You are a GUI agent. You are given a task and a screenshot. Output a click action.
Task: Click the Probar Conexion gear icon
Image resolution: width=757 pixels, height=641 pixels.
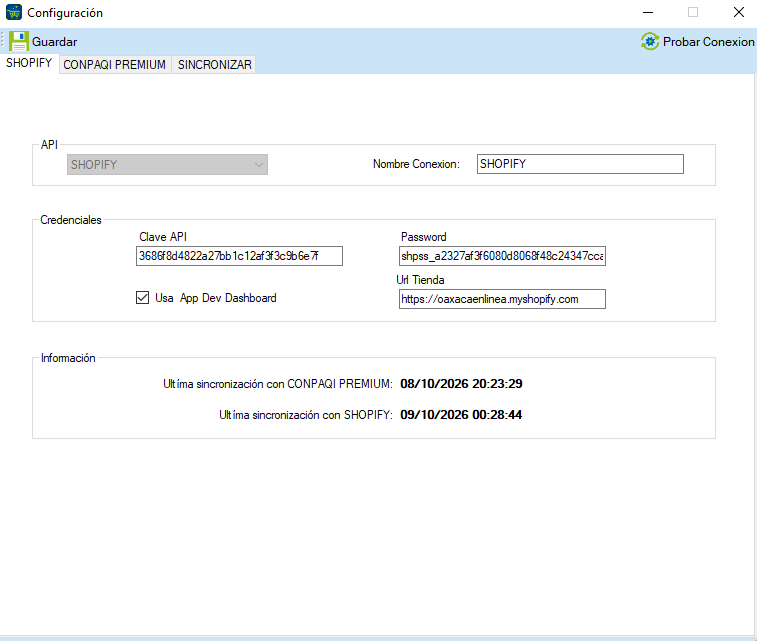(x=650, y=42)
